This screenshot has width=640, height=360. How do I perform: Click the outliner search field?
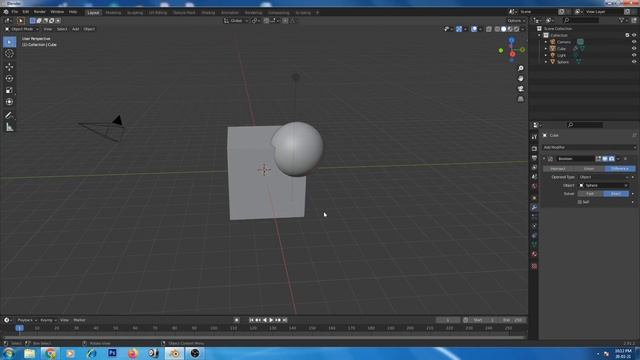click(x=581, y=20)
